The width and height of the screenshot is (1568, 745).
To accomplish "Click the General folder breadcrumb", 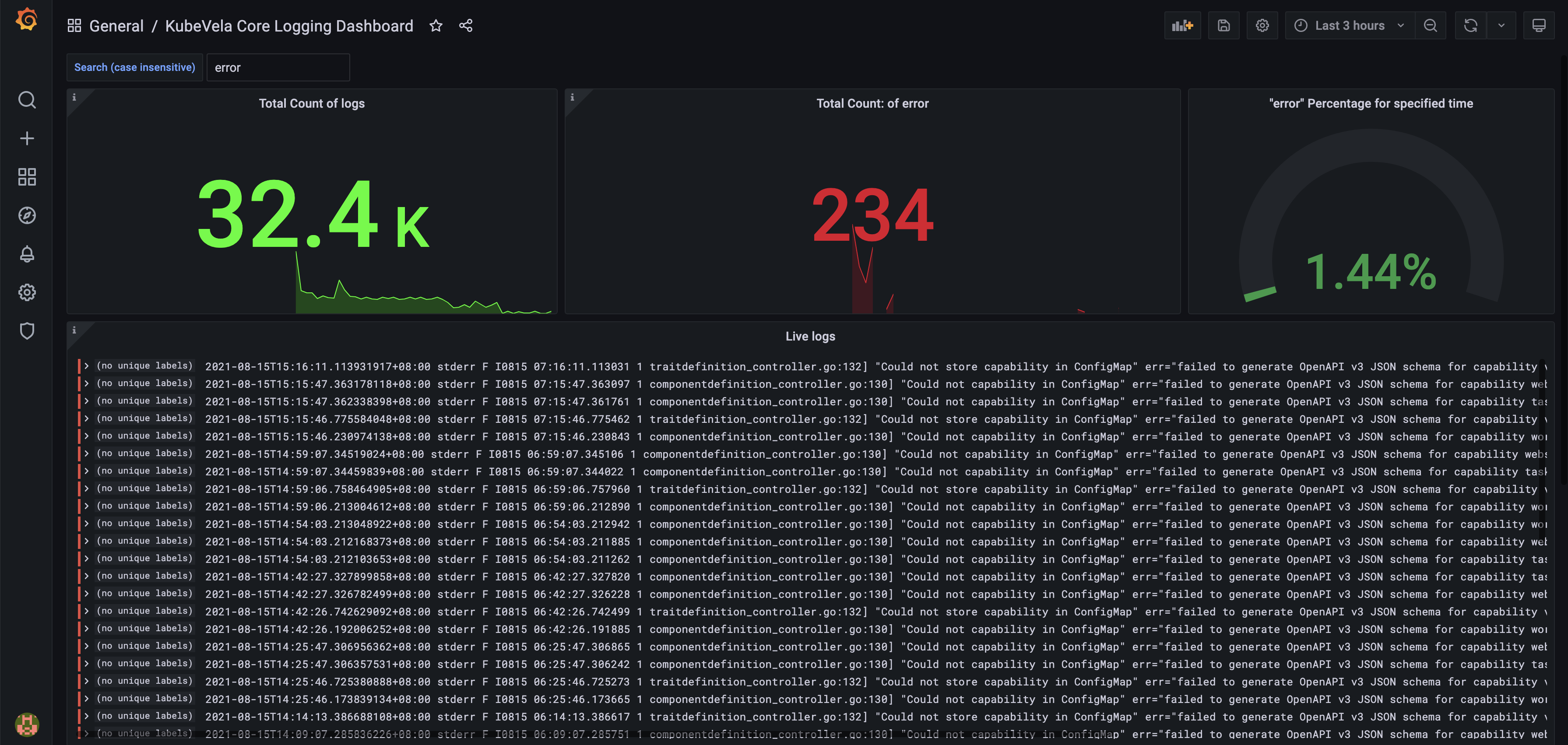I will click(x=116, y=26).
